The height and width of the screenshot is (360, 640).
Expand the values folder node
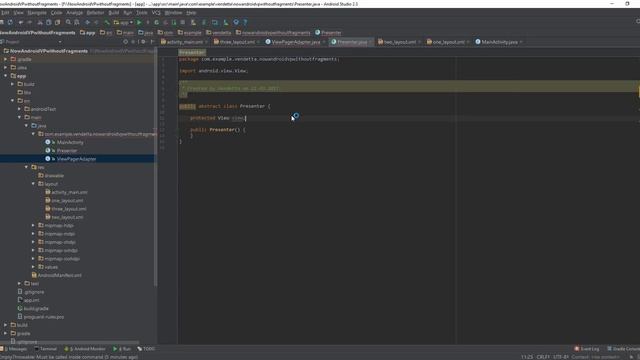pos(33,267)
